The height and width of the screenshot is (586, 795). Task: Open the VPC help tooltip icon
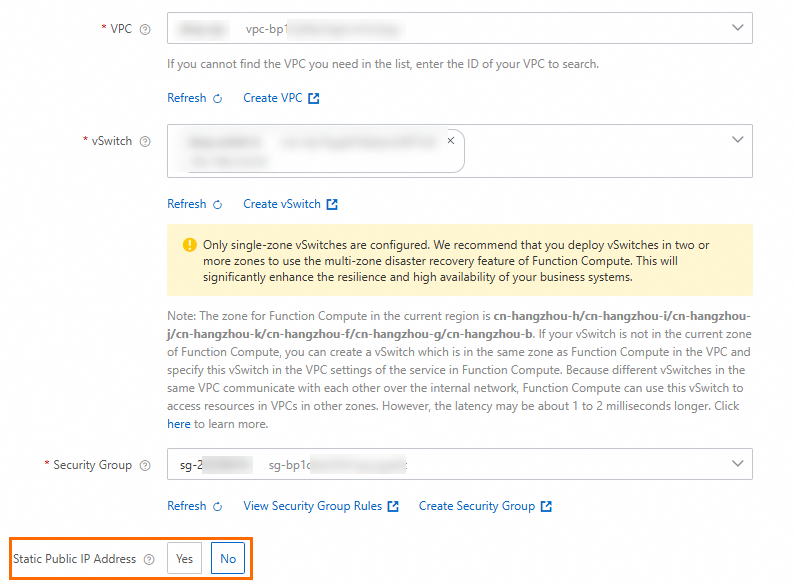(145, 29)
